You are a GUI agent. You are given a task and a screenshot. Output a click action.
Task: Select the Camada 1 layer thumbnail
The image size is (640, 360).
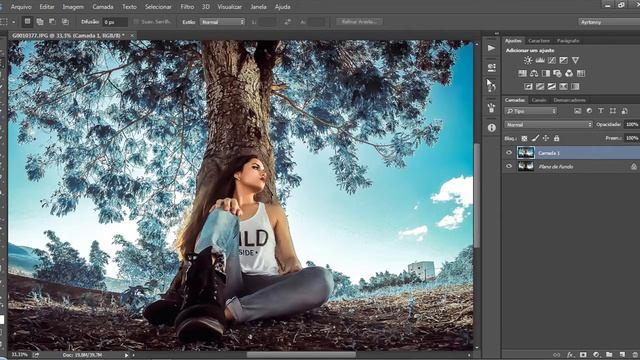(x=526, y=153)
